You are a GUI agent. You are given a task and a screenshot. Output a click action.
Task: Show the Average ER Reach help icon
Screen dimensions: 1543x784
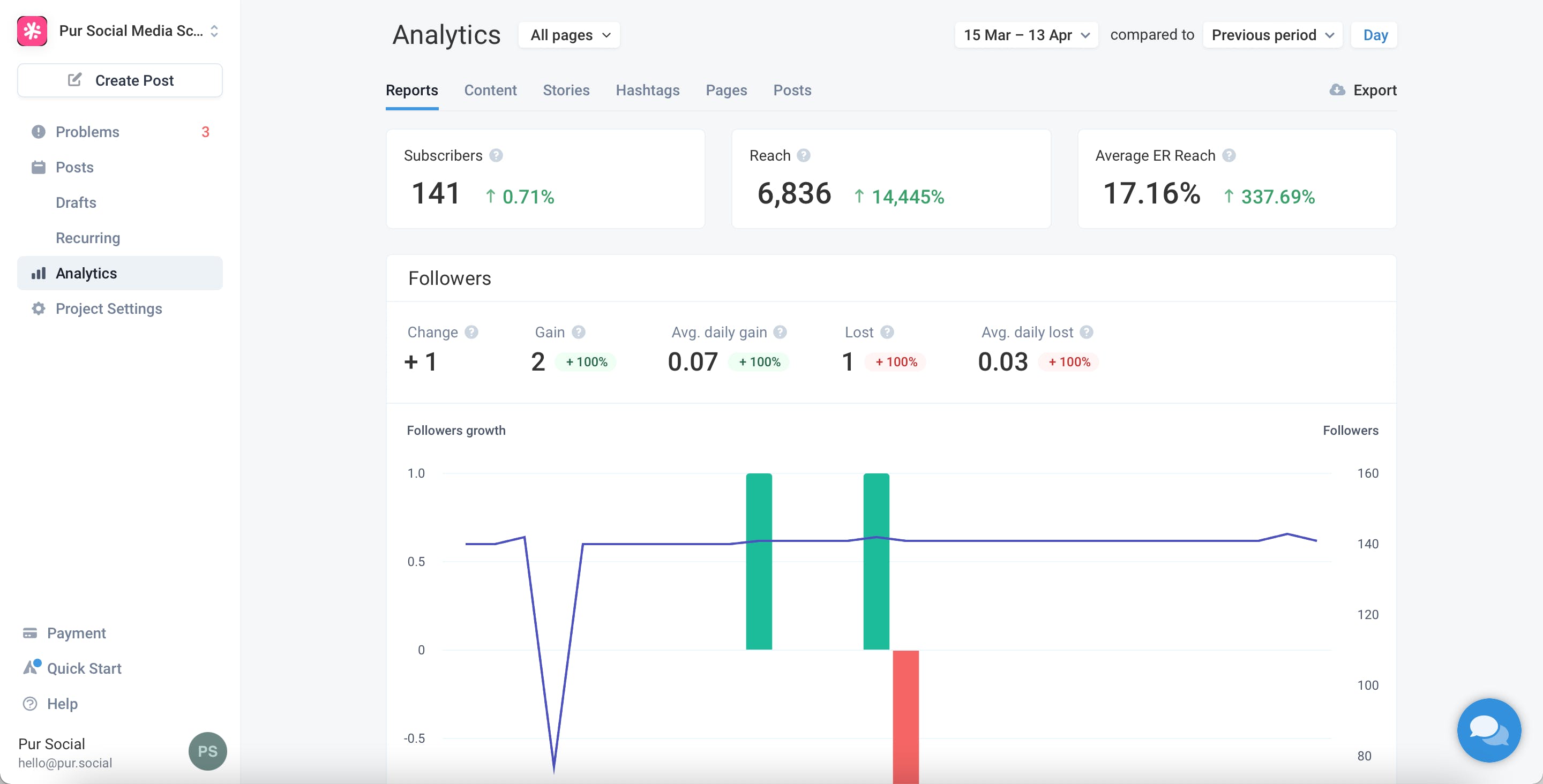point(1229,156)
